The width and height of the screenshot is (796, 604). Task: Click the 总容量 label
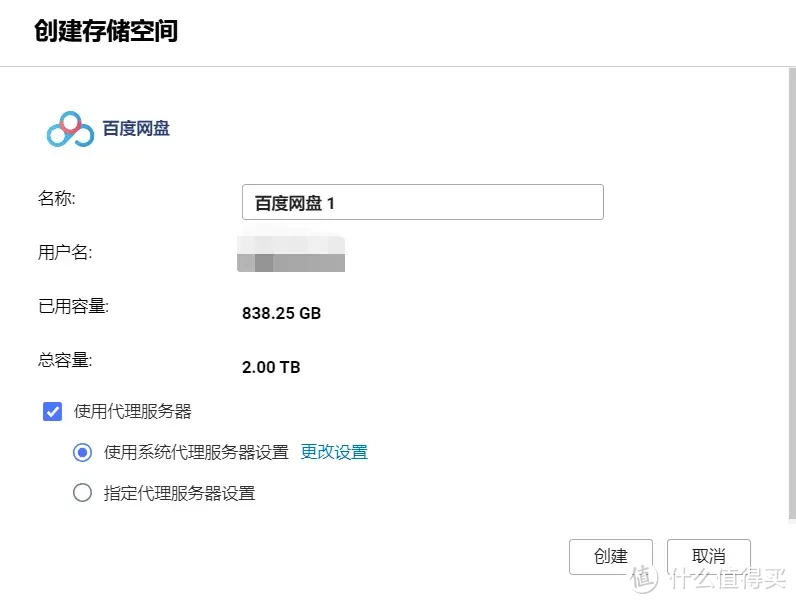[x=65, y=360]
